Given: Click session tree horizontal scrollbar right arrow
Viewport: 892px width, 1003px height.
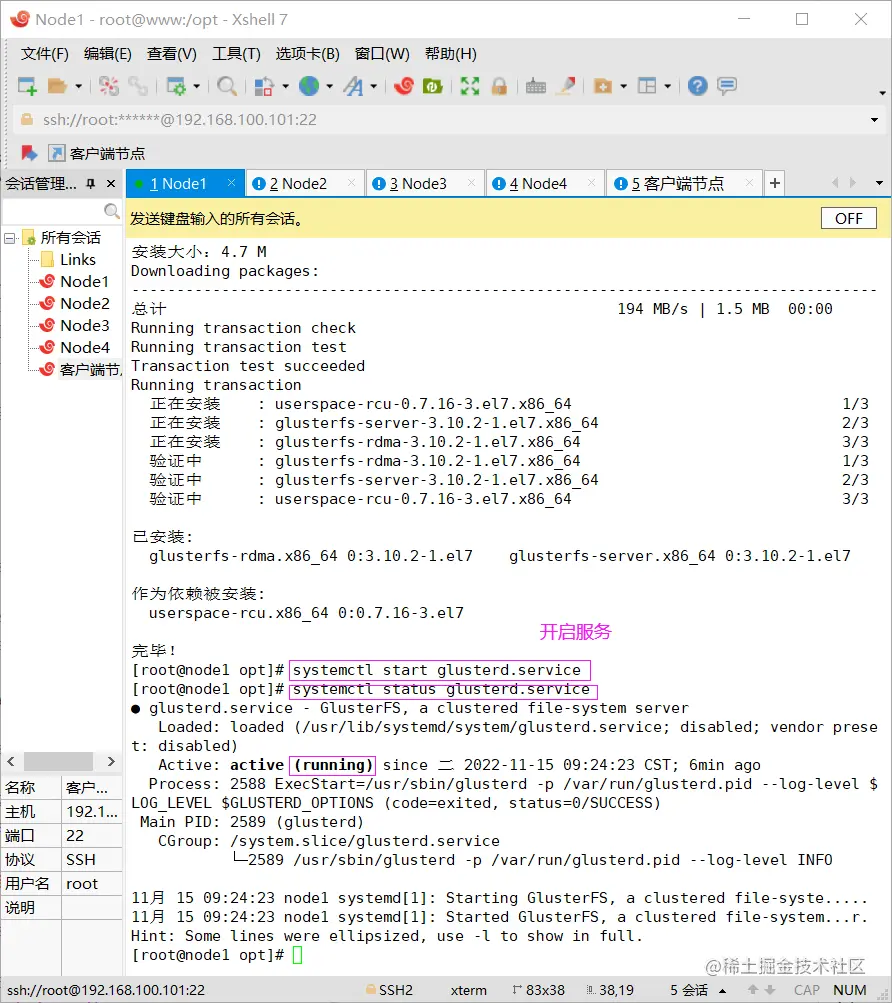Looking at the screenshot, I should pos(111,761).
